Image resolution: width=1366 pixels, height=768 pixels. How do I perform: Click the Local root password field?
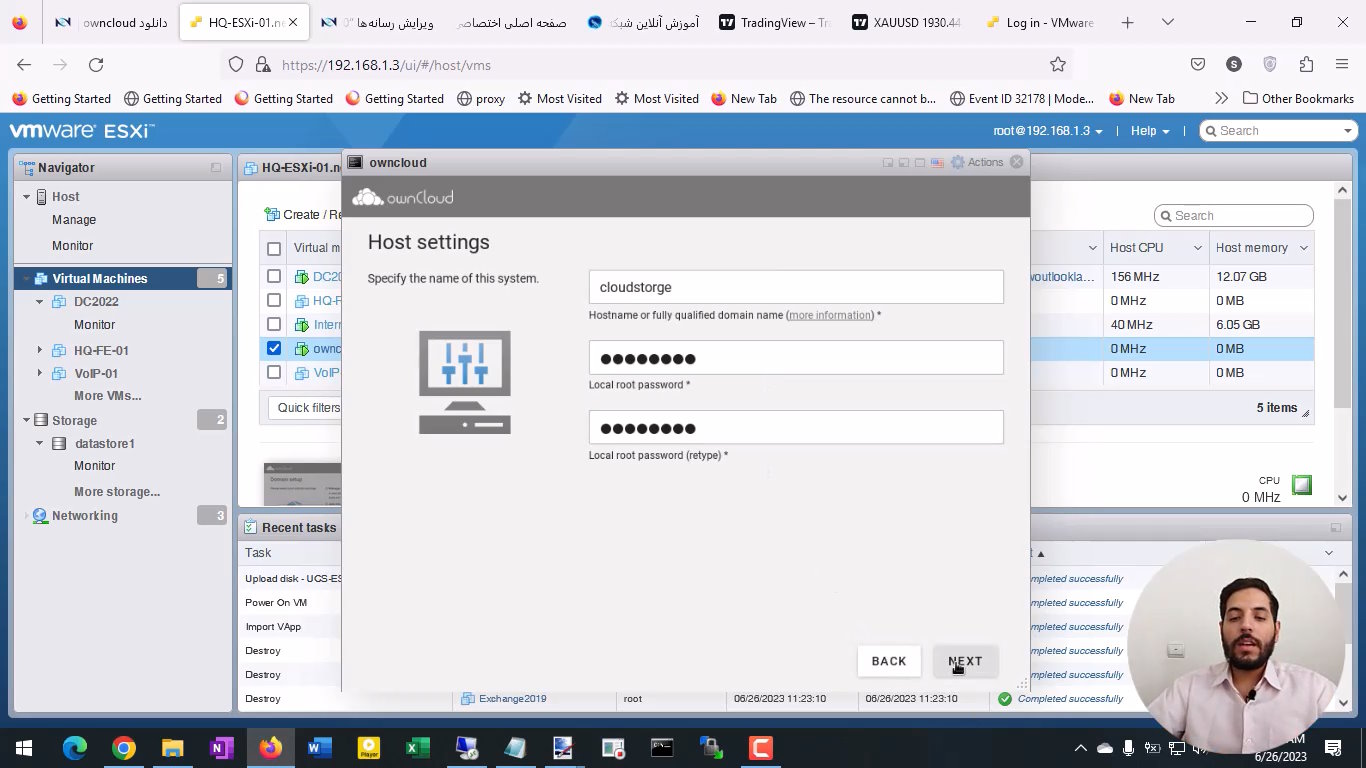796,358
